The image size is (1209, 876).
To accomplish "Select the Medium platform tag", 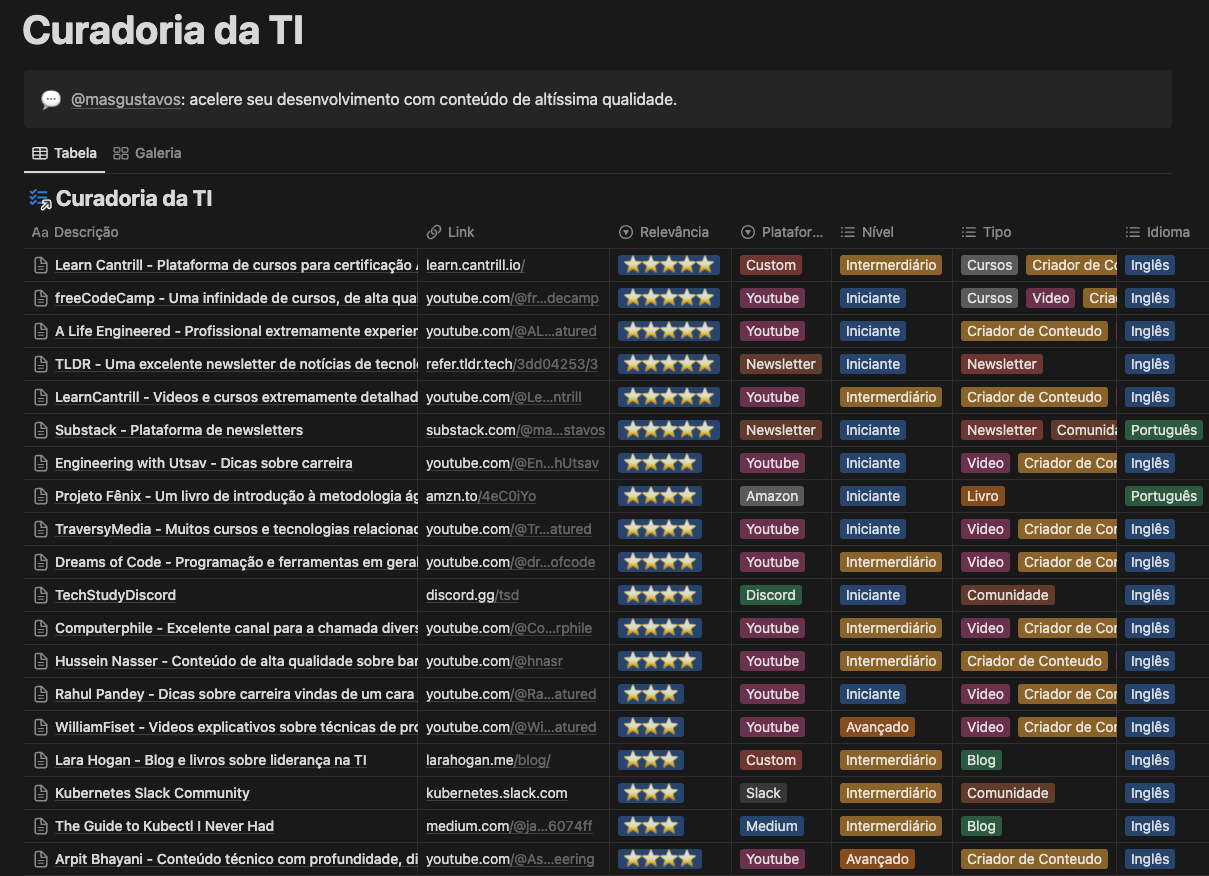I will click(x=772, y=826).
